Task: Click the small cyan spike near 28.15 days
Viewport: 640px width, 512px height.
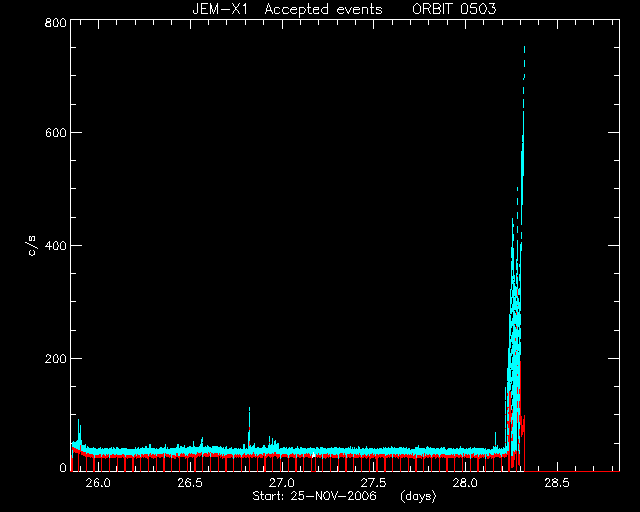Action: (496, 439)
